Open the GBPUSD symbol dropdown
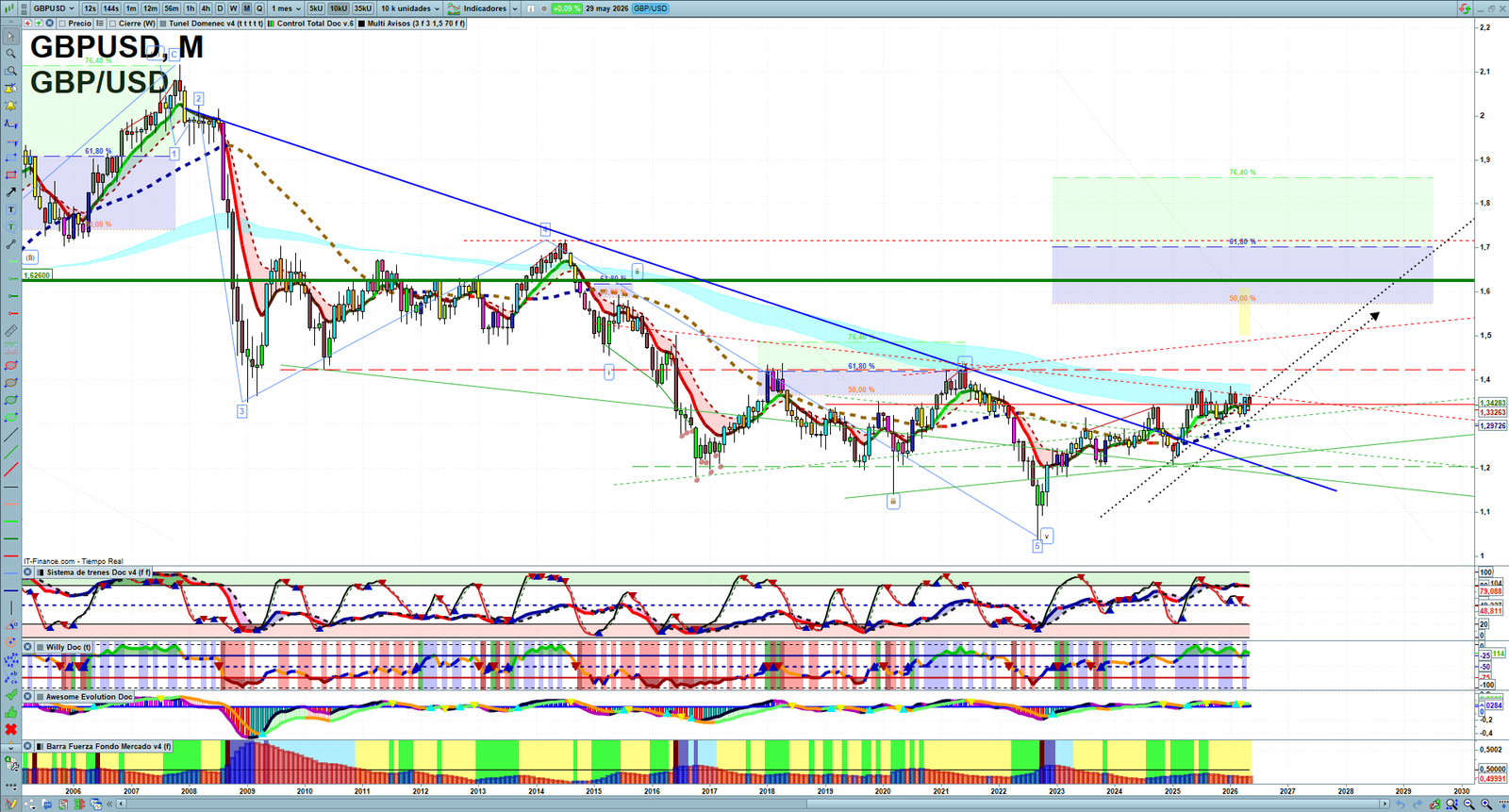Viewport: 1509px width, 812px height. [x=54, y=8]
